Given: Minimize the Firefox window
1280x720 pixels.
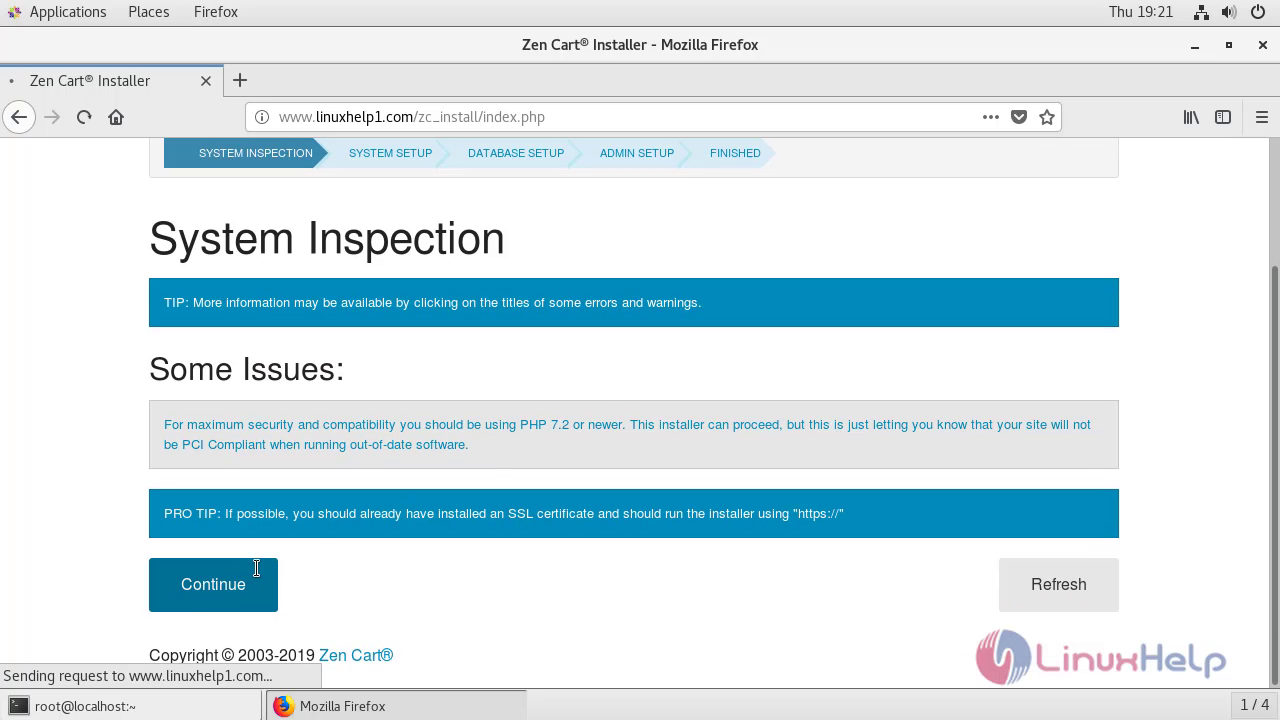Looking at the screenshot, I should [x=1194, y=45].
